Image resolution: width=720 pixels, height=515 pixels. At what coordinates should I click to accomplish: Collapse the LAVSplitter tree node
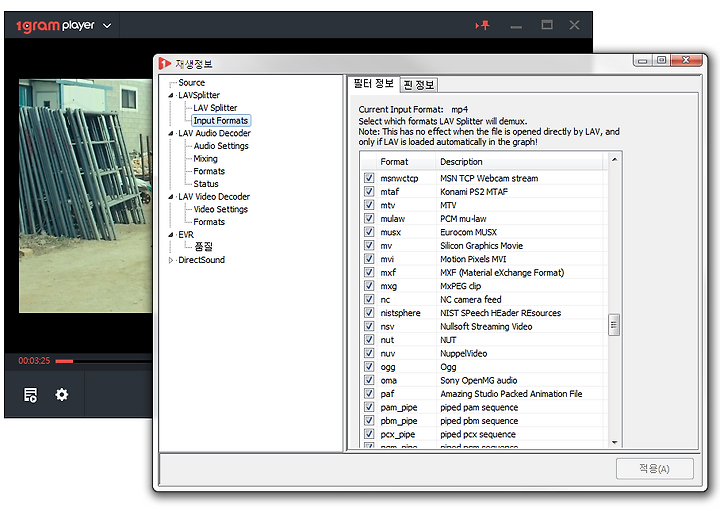pos(171,95)
